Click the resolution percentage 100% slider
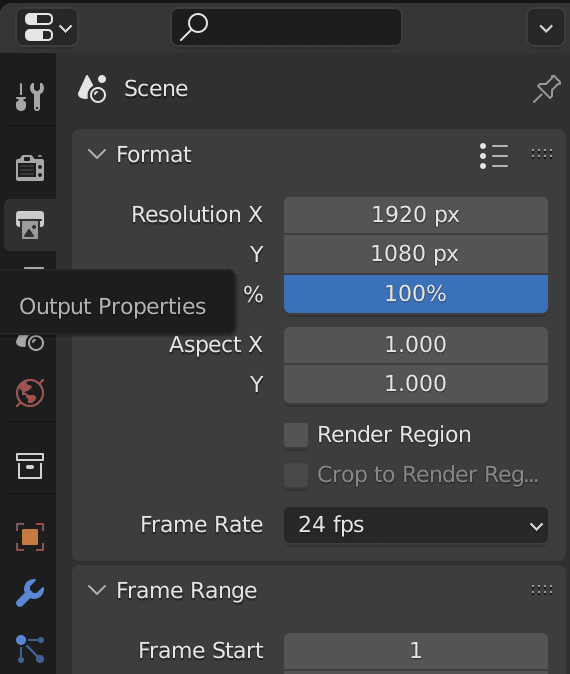This screenshot has height=674, width=570. [x=416, y=294]
